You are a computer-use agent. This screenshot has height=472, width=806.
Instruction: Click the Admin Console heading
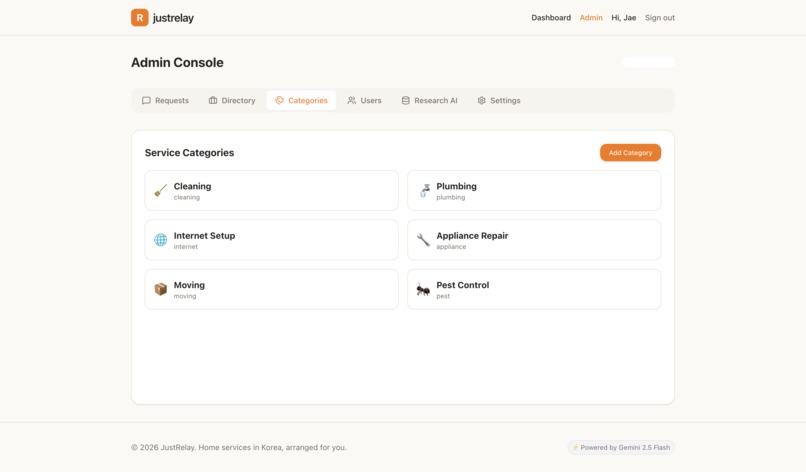coord(177,62)
